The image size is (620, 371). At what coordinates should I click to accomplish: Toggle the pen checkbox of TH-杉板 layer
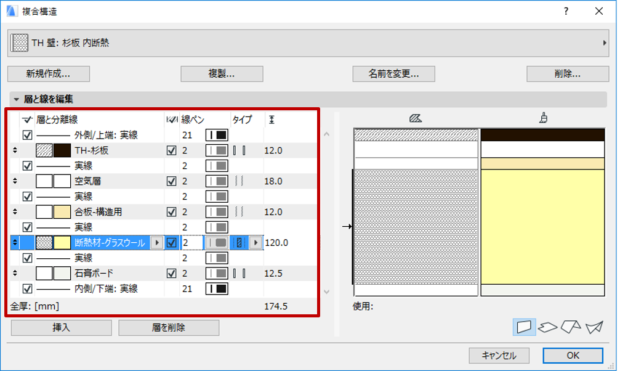point(172,150)
